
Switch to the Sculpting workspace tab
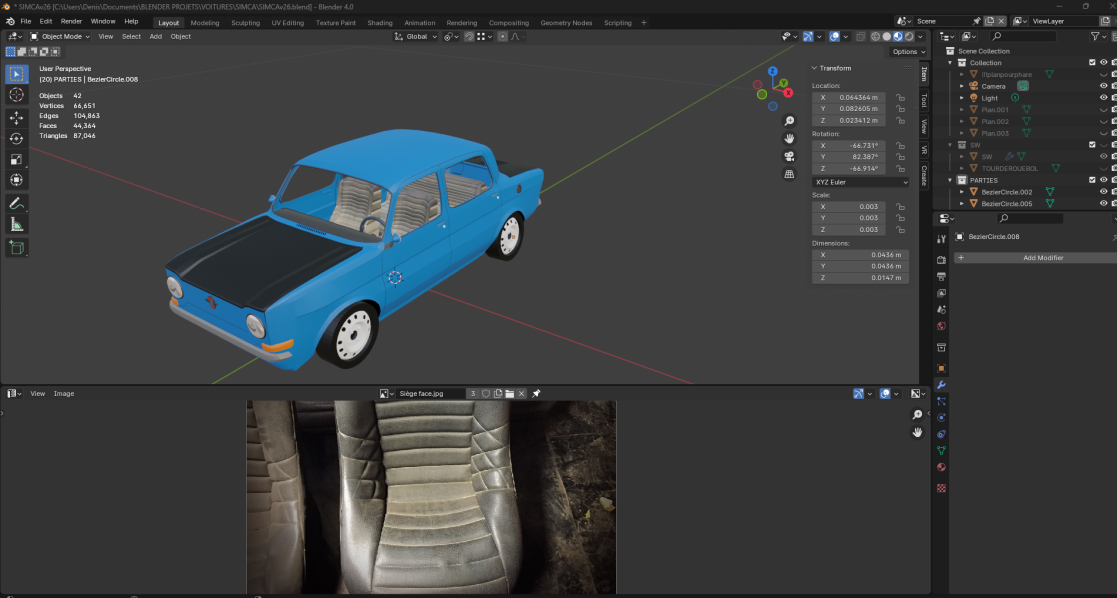click(245, 22)
